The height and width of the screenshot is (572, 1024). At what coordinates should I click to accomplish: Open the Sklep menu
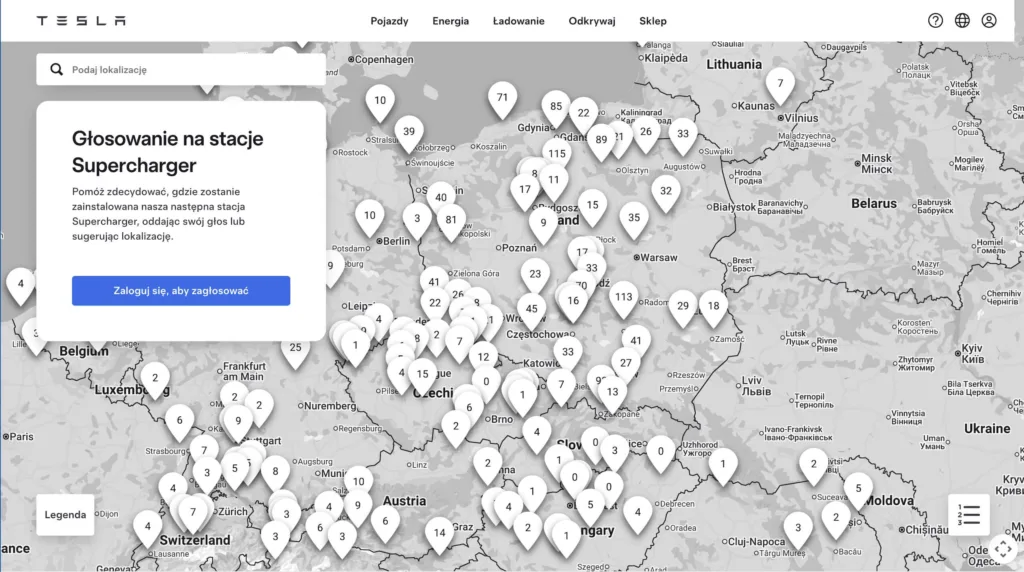tap(653, 21)
